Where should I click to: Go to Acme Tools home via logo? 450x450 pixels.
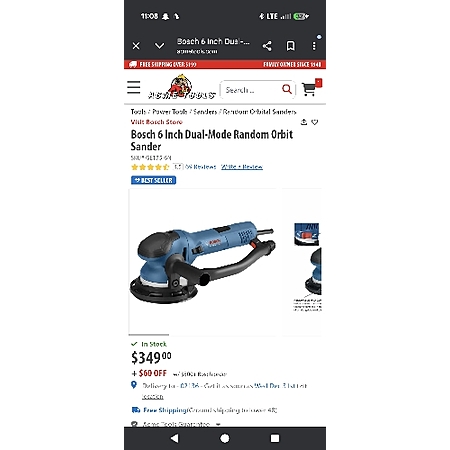(182, 87)
